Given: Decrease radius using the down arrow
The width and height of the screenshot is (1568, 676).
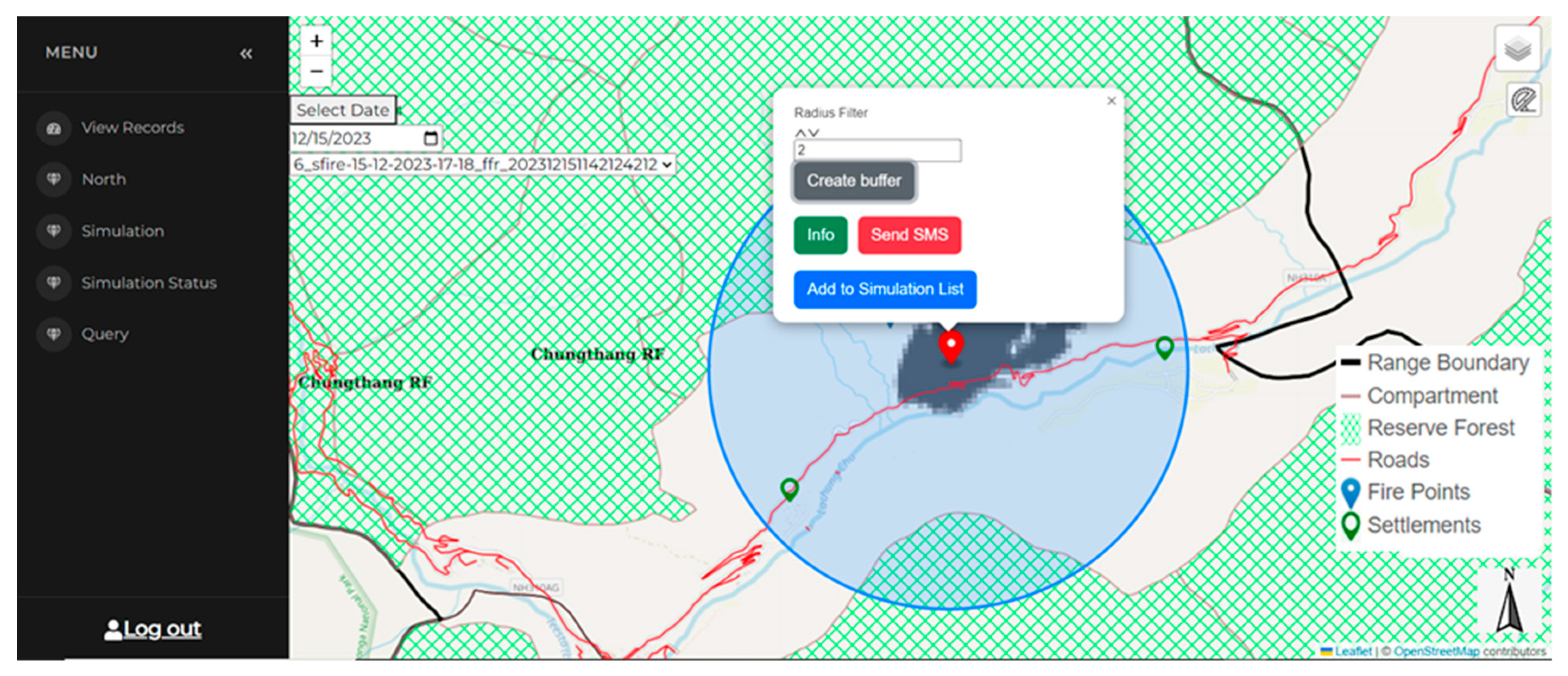Looking at the screenshot, I should click(814, 133).
